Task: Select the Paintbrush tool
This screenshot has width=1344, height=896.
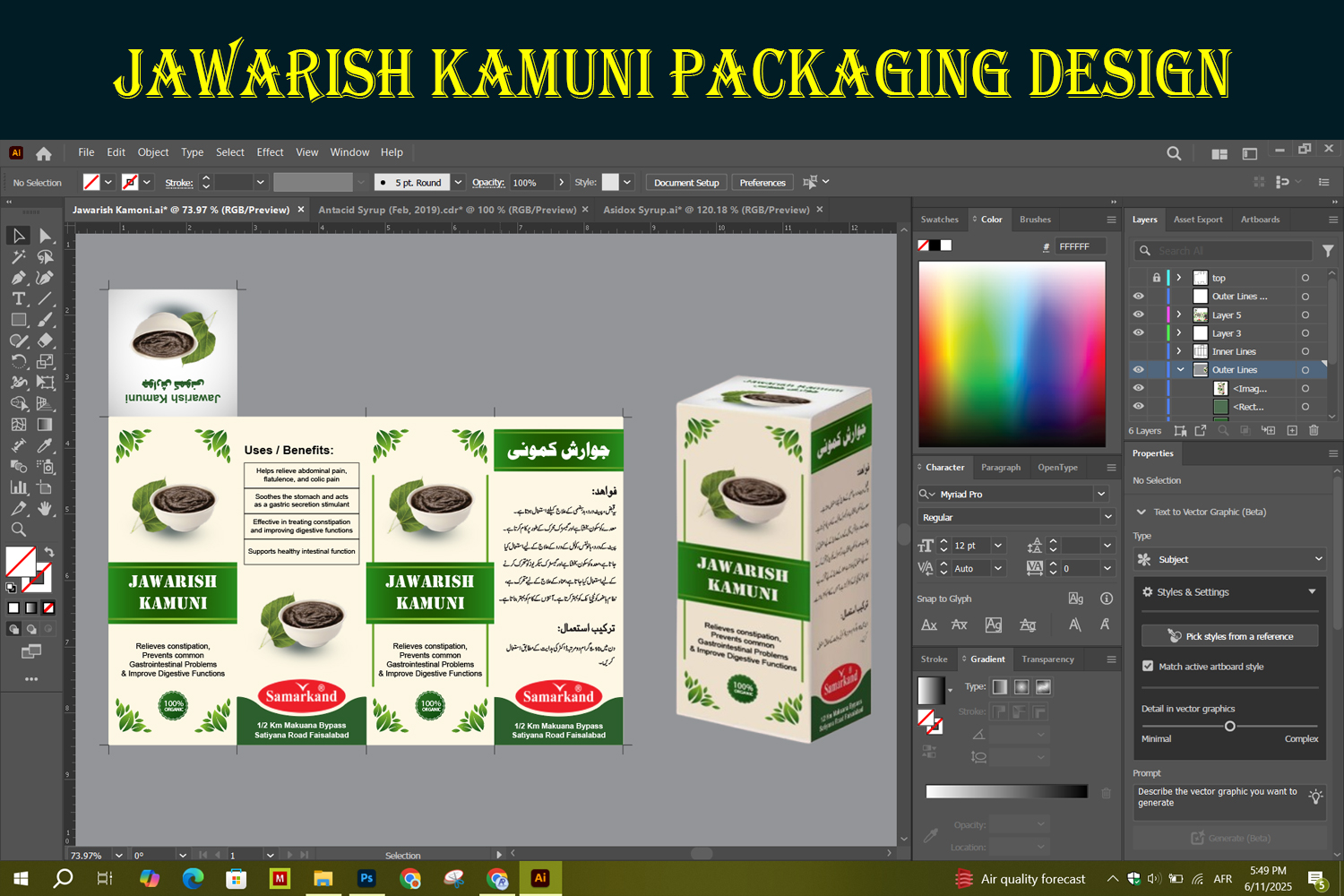Action: [46, 320]
